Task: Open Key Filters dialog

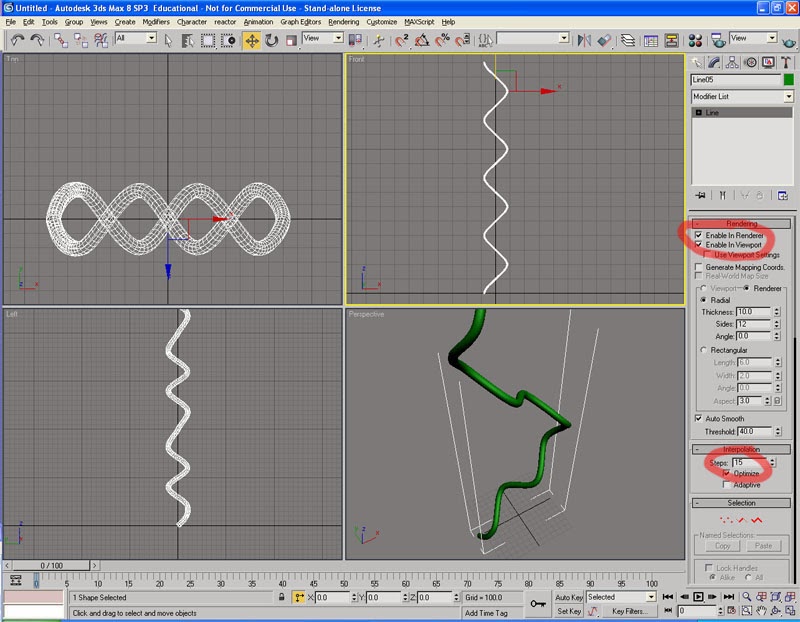Action: 631,610
